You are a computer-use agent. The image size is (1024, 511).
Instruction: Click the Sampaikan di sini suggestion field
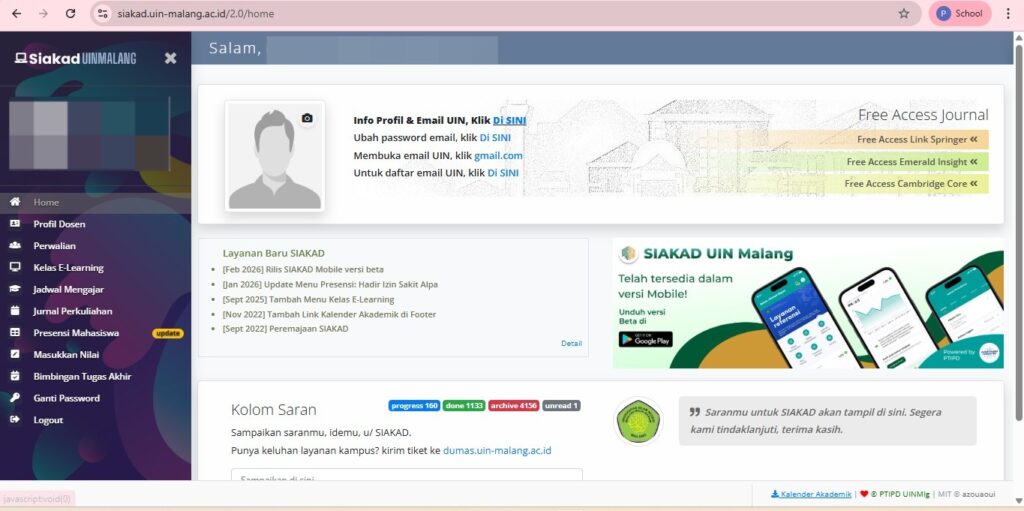coord(406,478)
